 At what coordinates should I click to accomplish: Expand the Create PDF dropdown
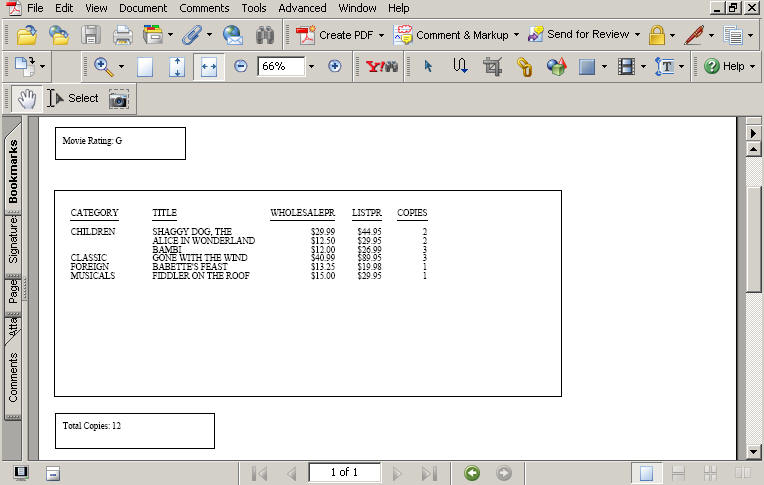point(382,35)
